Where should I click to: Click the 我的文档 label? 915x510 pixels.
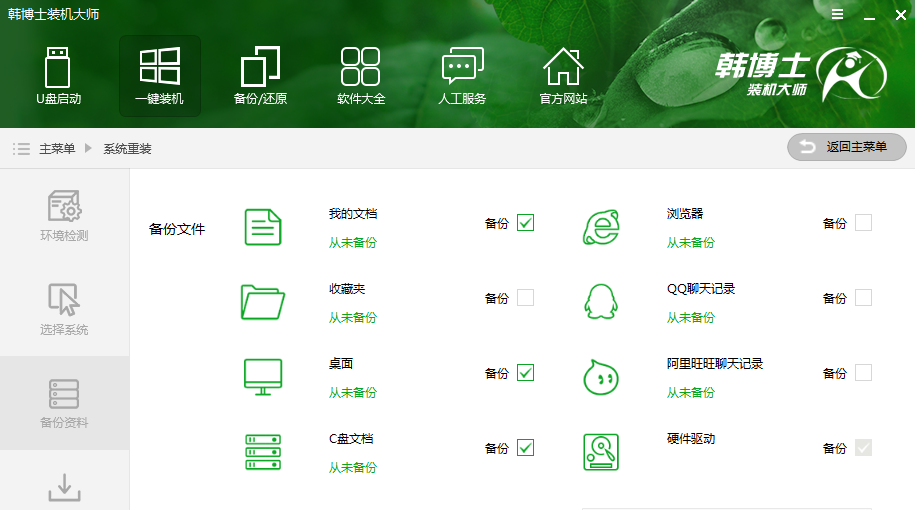[352, 214]
